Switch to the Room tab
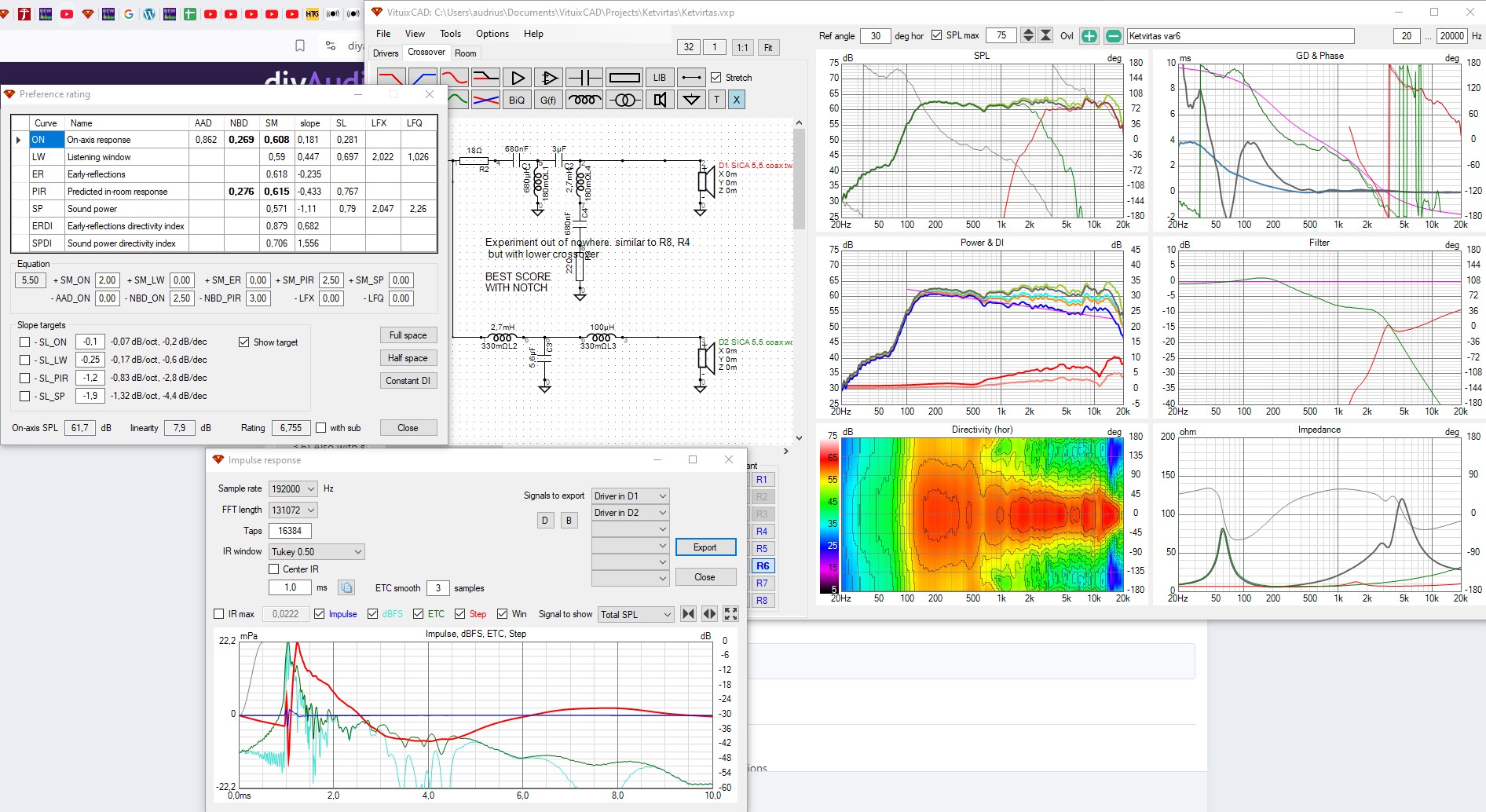Screen dimensions: 1486x812 coord(466,53)
